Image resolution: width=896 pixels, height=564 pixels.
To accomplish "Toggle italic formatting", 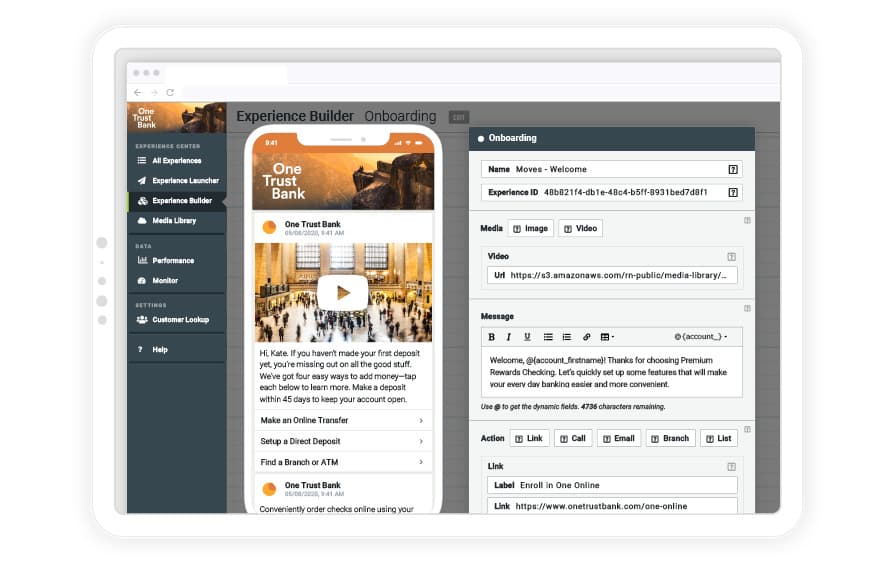I will click(509, 337).
